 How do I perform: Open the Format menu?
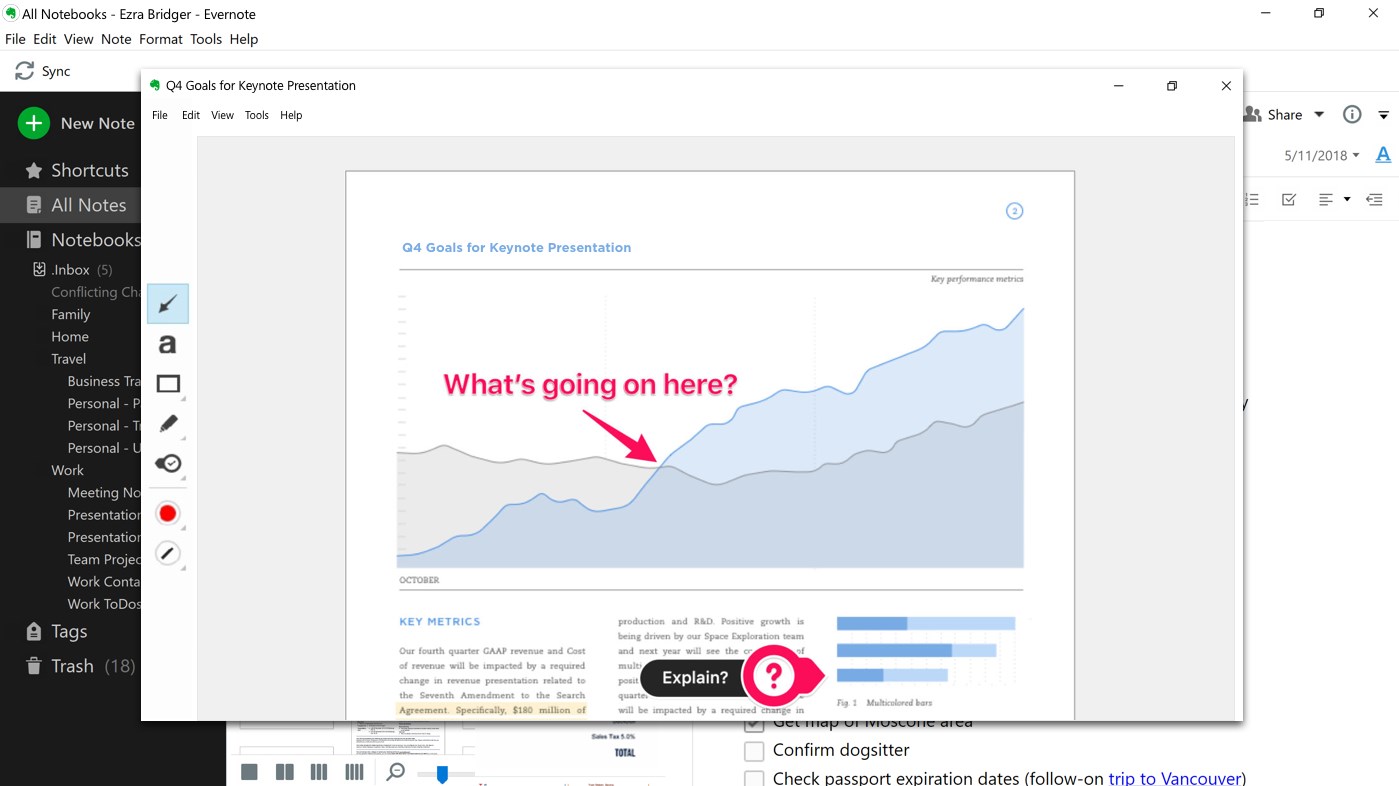[x=160, y=39]
